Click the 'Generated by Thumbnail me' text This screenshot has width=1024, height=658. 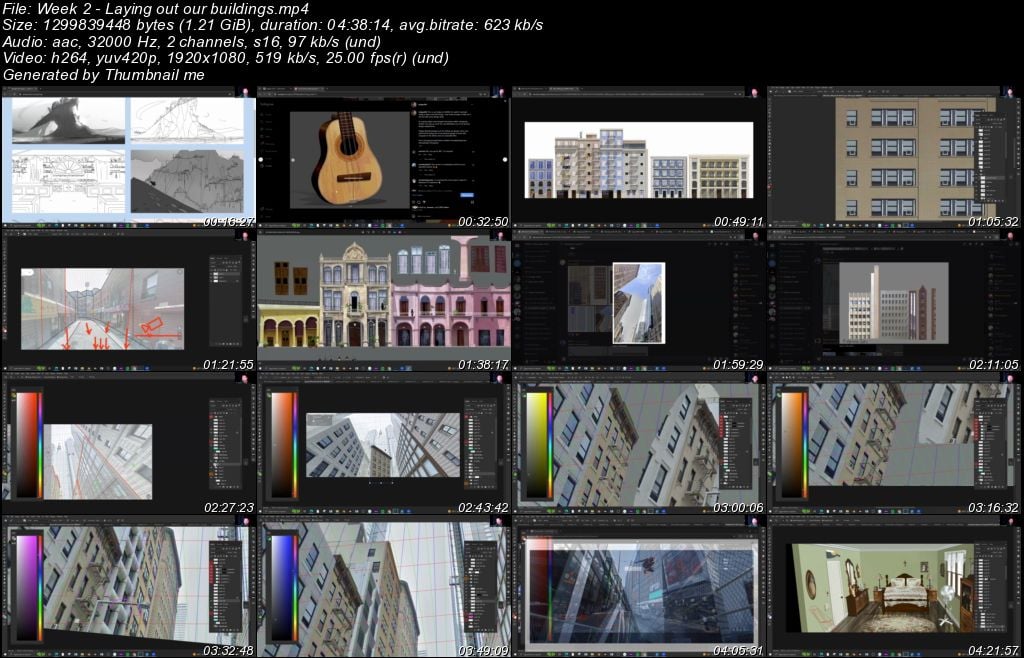tap(104, 75)
